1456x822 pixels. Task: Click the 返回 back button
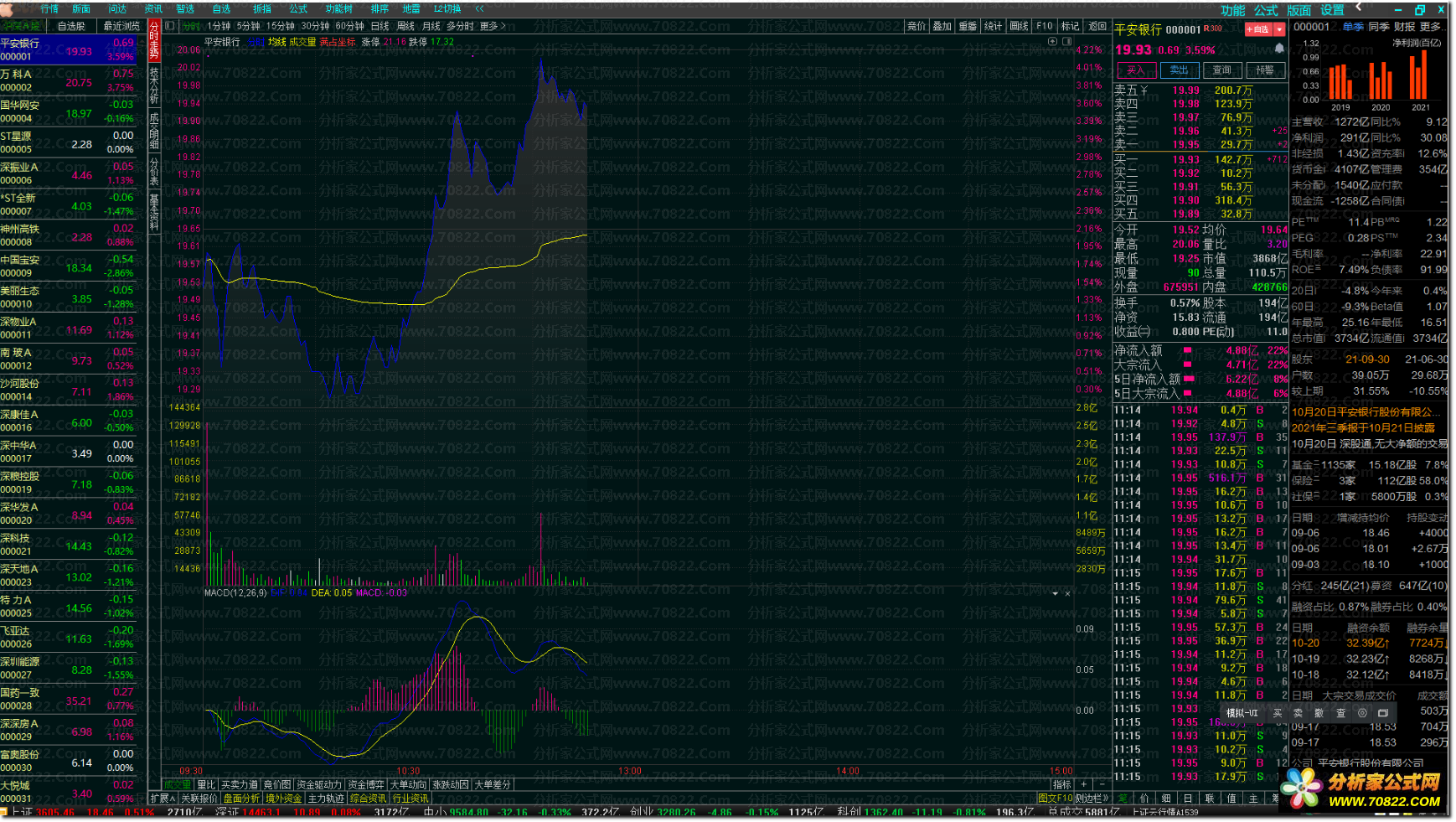click(1097, 26)
